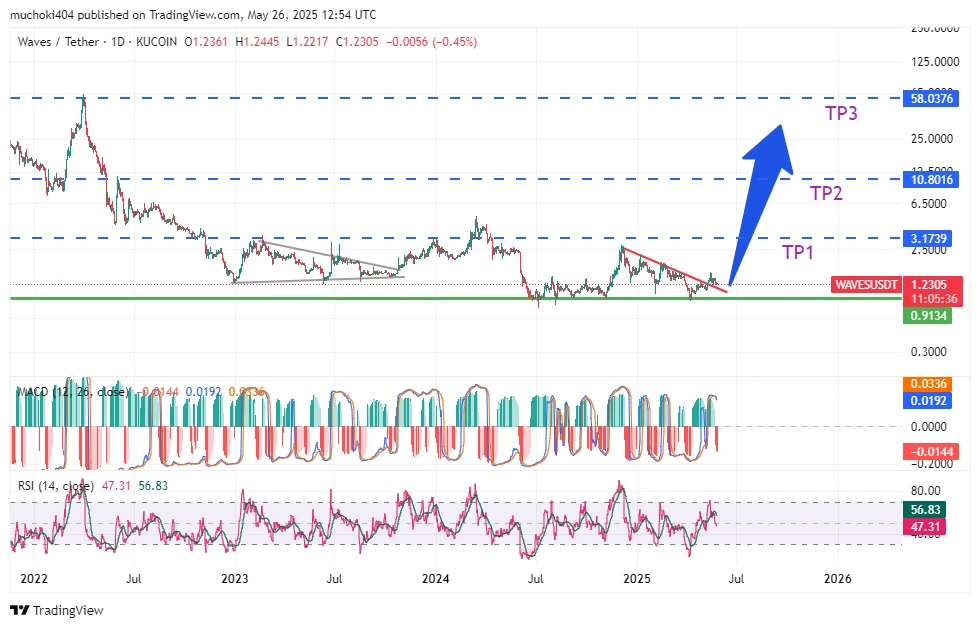Click the 2024 label on the time axis
This screenshot has height=628, width=980.
(x=437, y=578)
